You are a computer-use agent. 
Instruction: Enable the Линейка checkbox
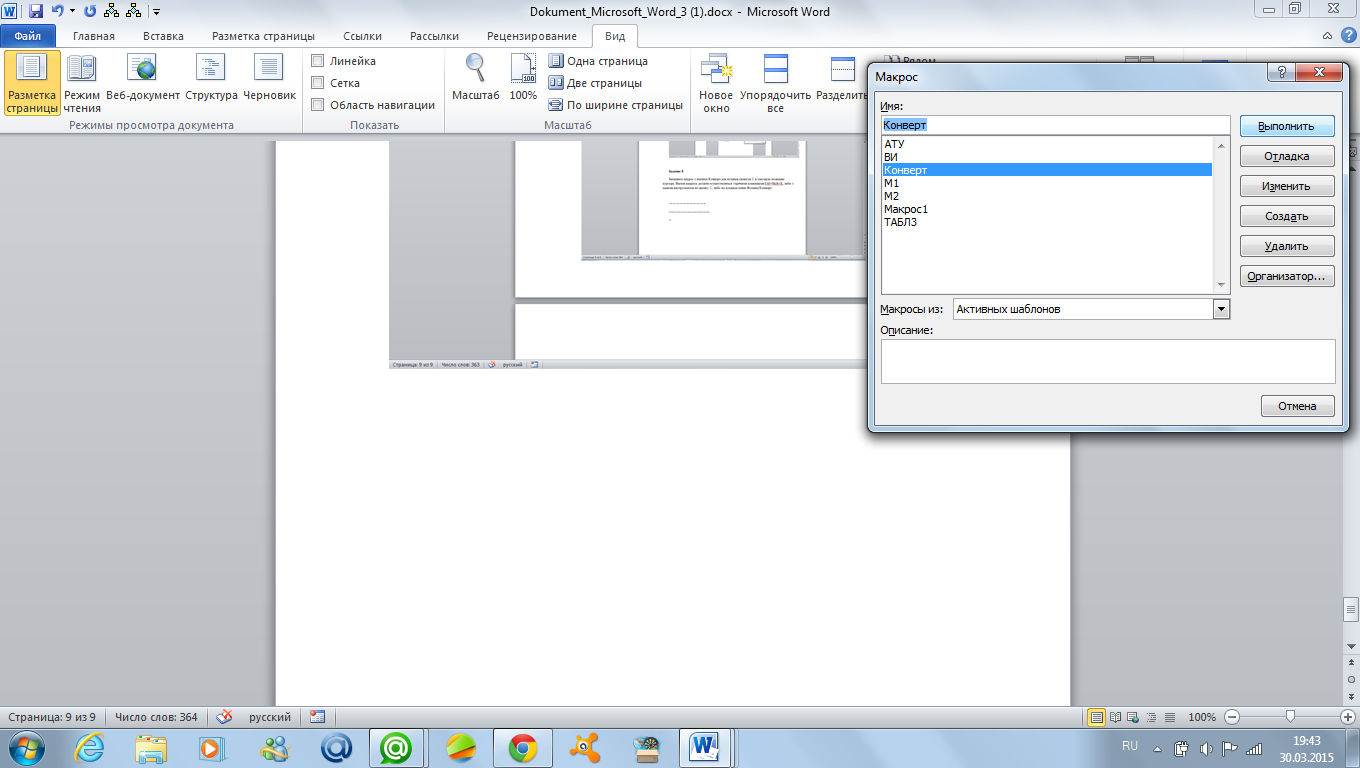coord(318,61)
